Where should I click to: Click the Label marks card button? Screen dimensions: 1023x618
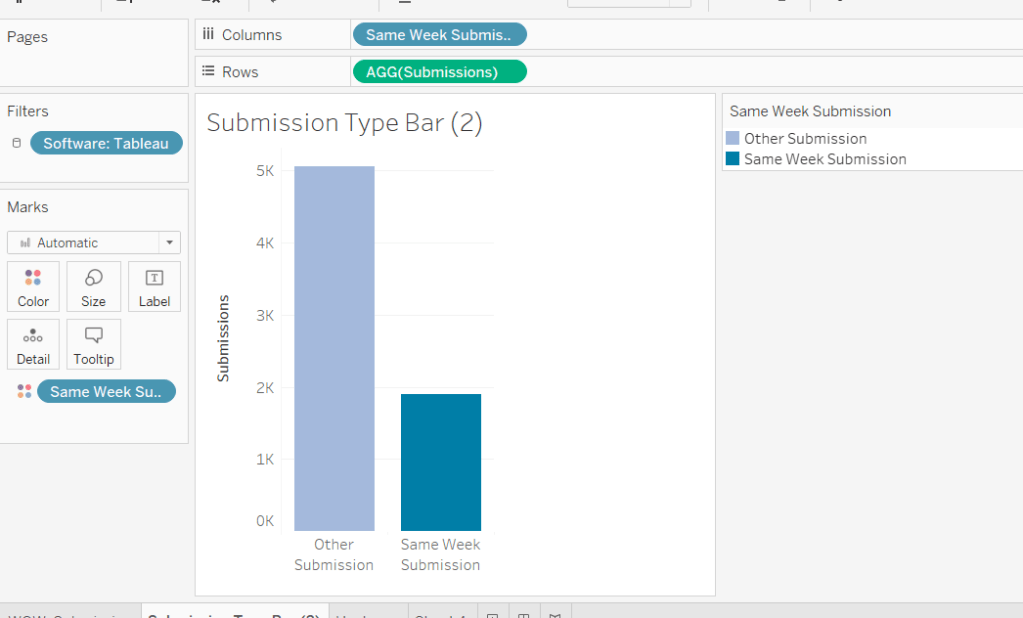point(154,286)
